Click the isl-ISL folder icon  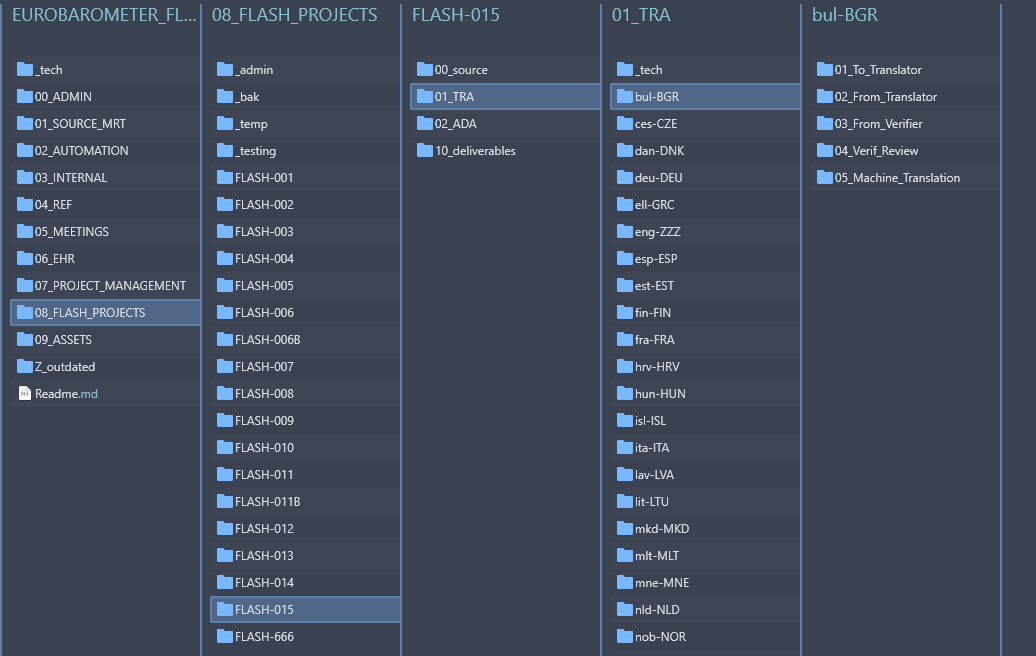(624, 420)
